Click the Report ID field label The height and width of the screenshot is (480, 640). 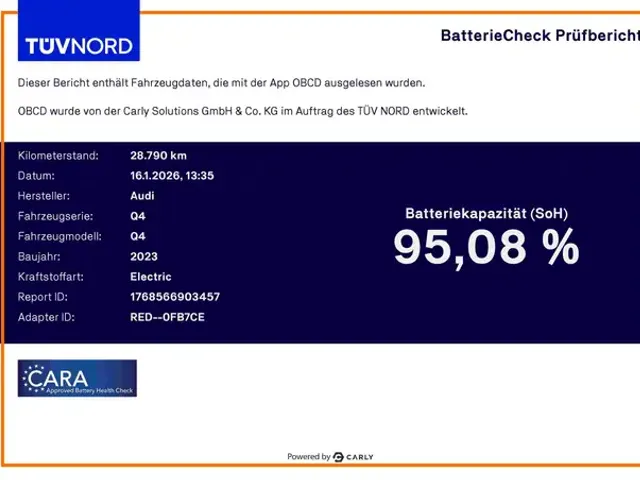pos(43,297)
